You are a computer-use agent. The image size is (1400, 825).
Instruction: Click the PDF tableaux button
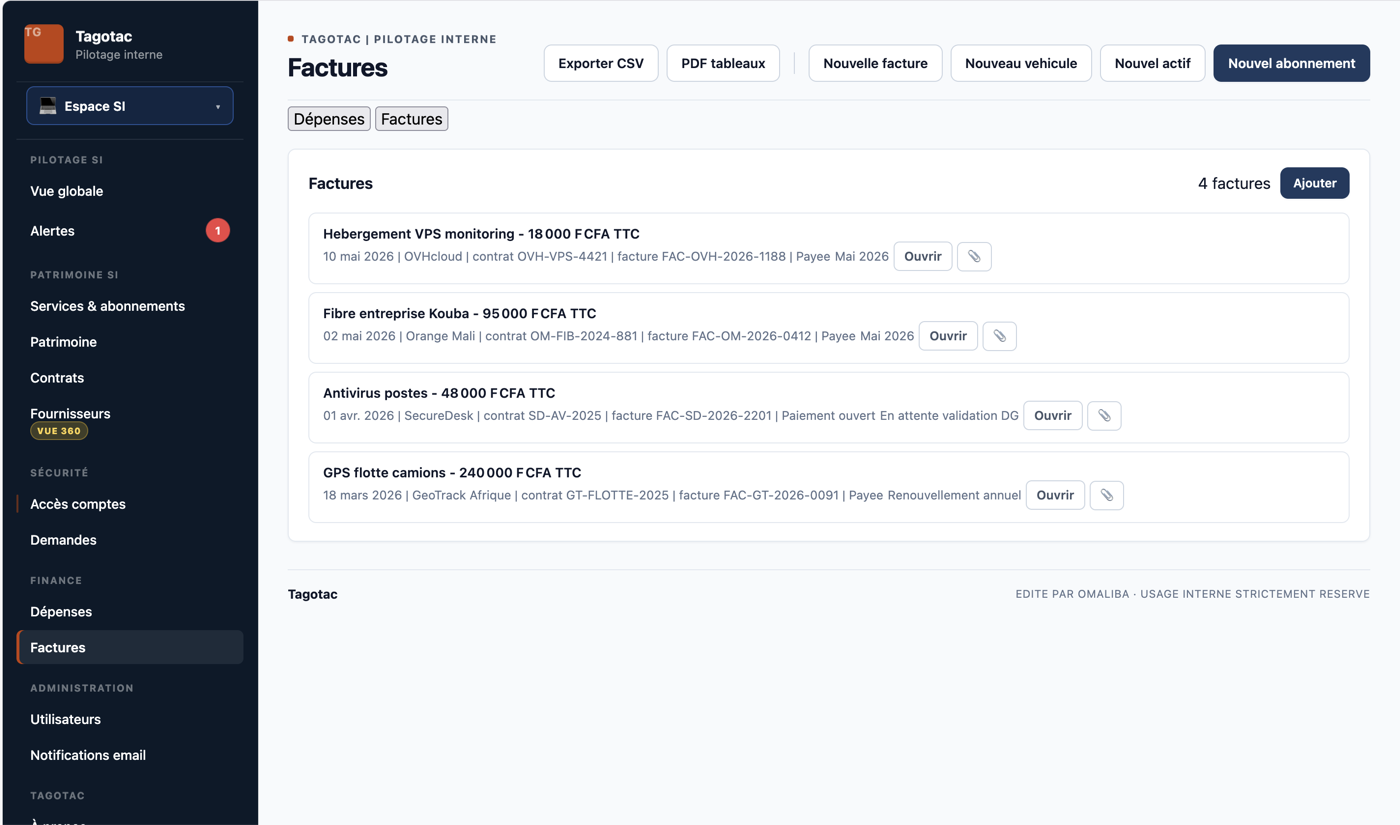723,63
